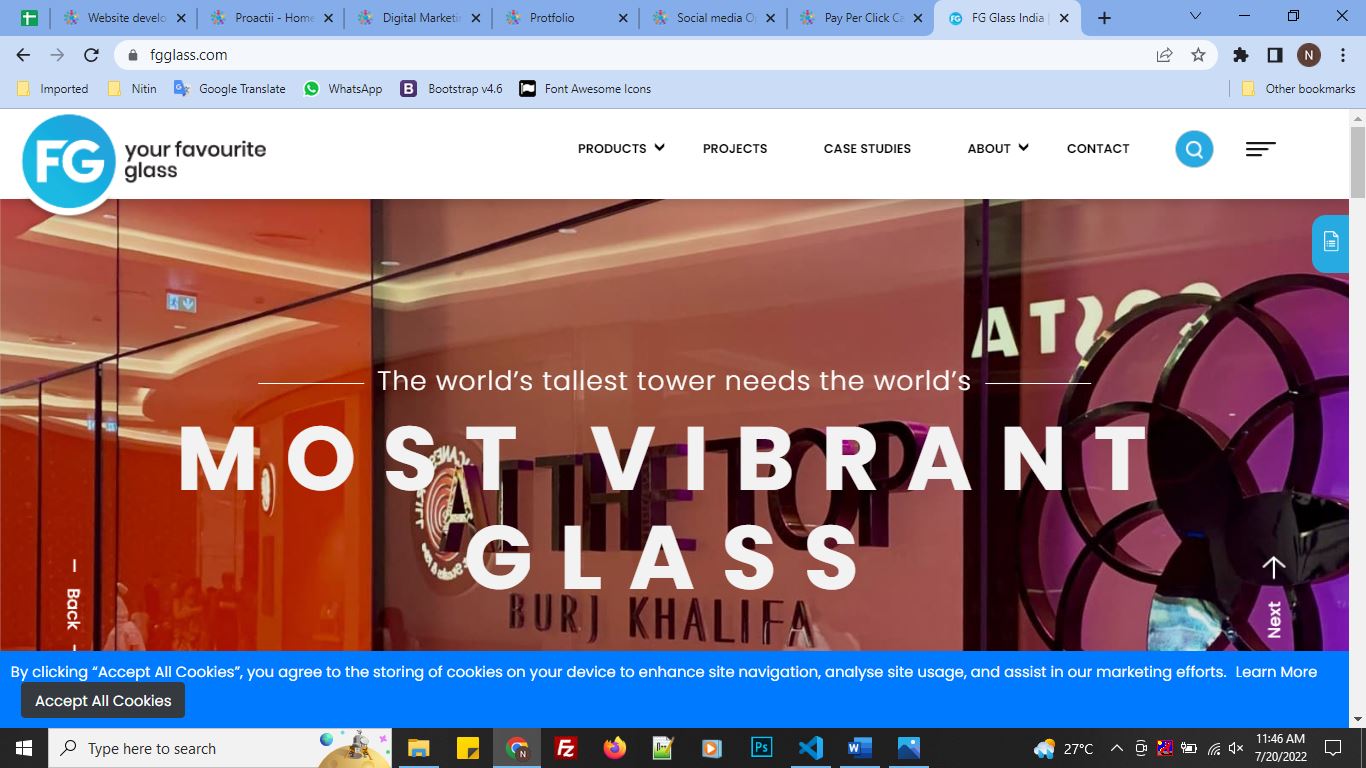Open Firefox from the taskbar

coord(614,748)
